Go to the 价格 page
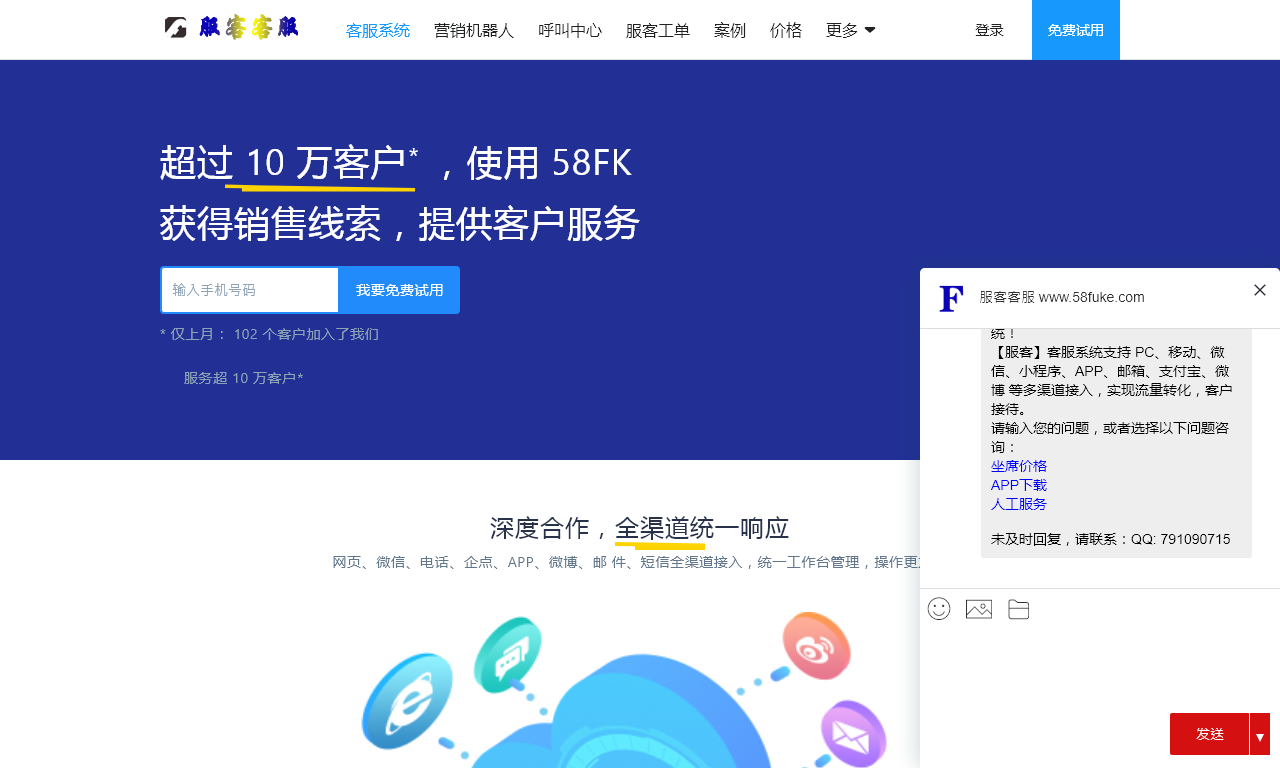The image size is (1280, 768). 786,31
